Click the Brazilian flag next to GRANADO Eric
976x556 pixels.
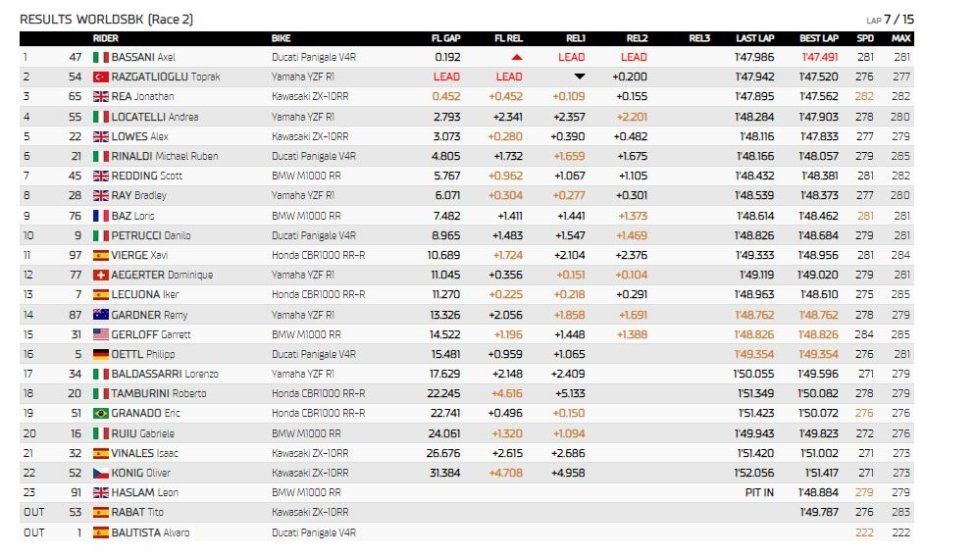point(100,413)
